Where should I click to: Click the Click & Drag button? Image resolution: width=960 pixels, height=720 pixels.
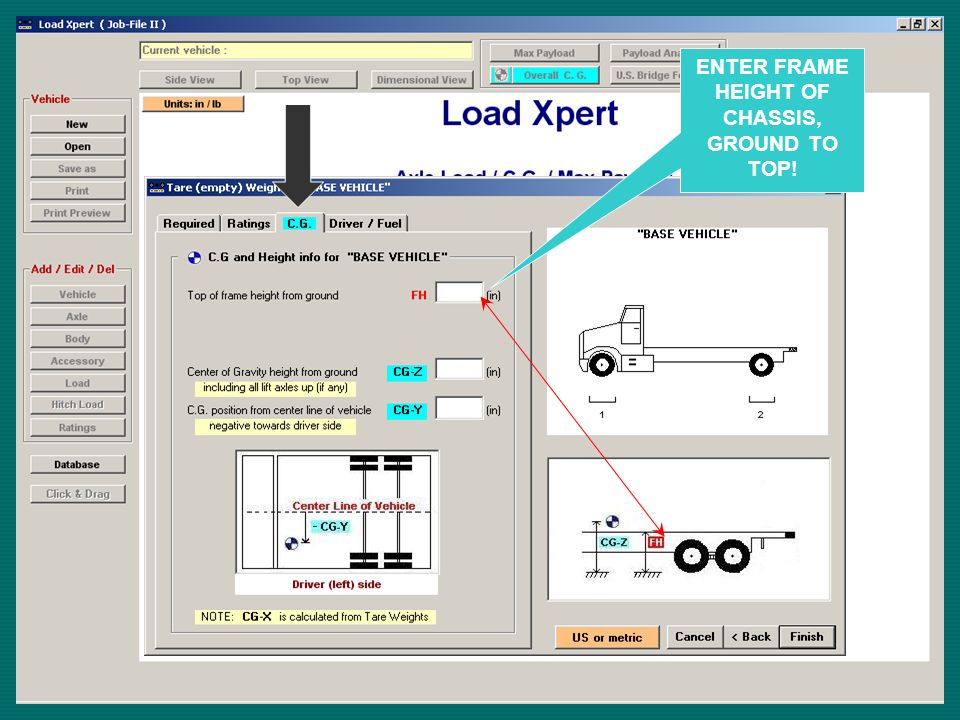[77, 494]
